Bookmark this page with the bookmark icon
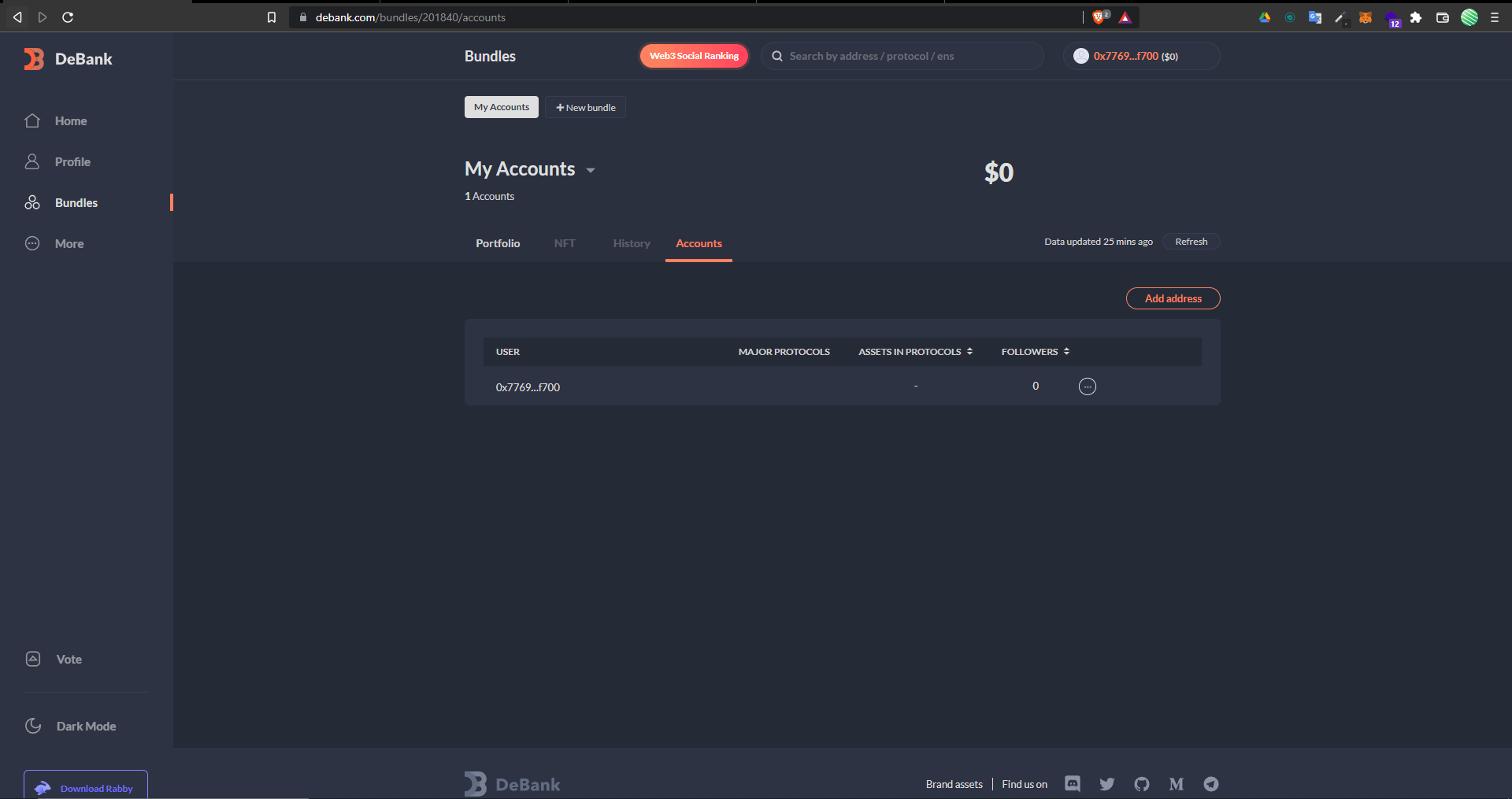 pyautogui.click(x=272, y=17)
